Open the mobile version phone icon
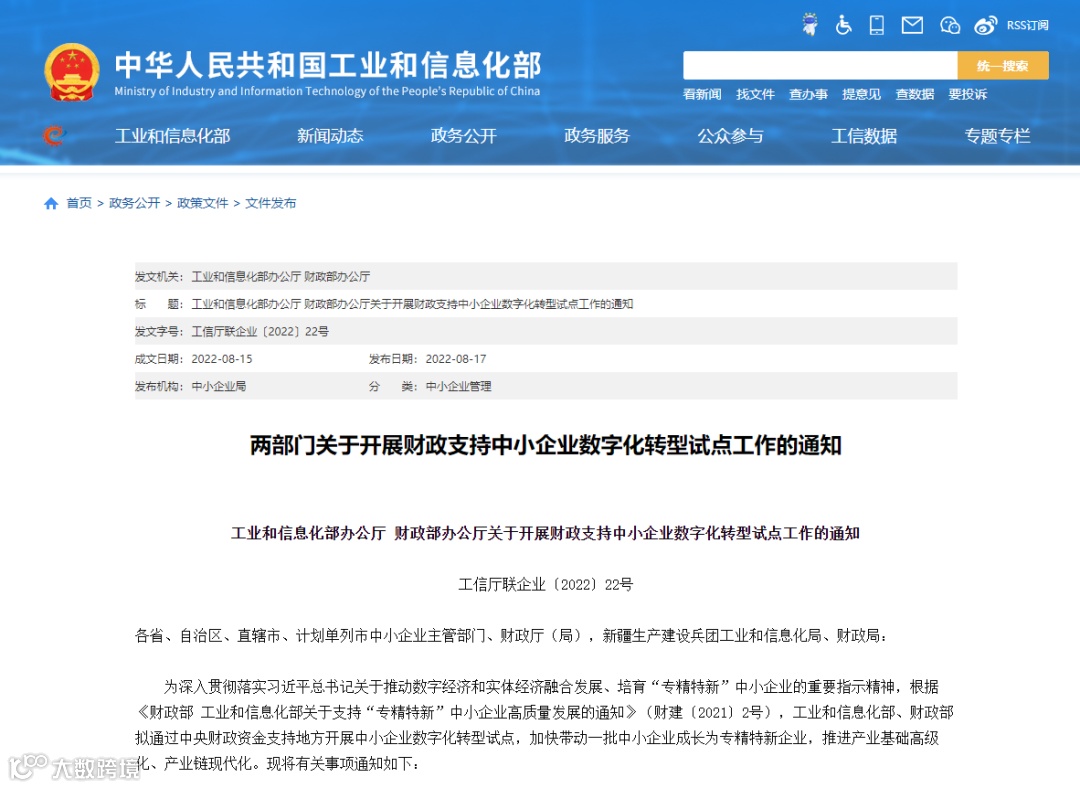1080x788 pixels. click(x=877, y=25)
